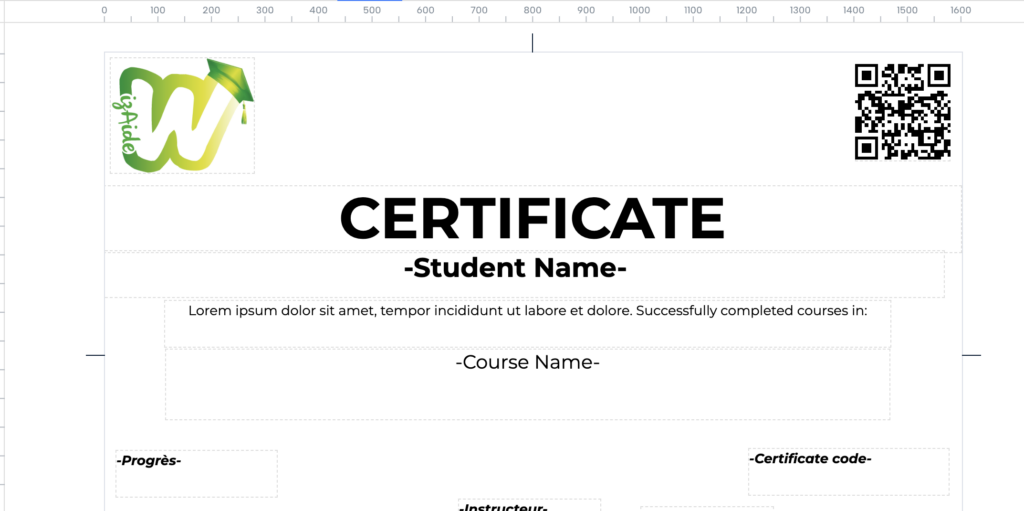Select the QR code image

902,111
